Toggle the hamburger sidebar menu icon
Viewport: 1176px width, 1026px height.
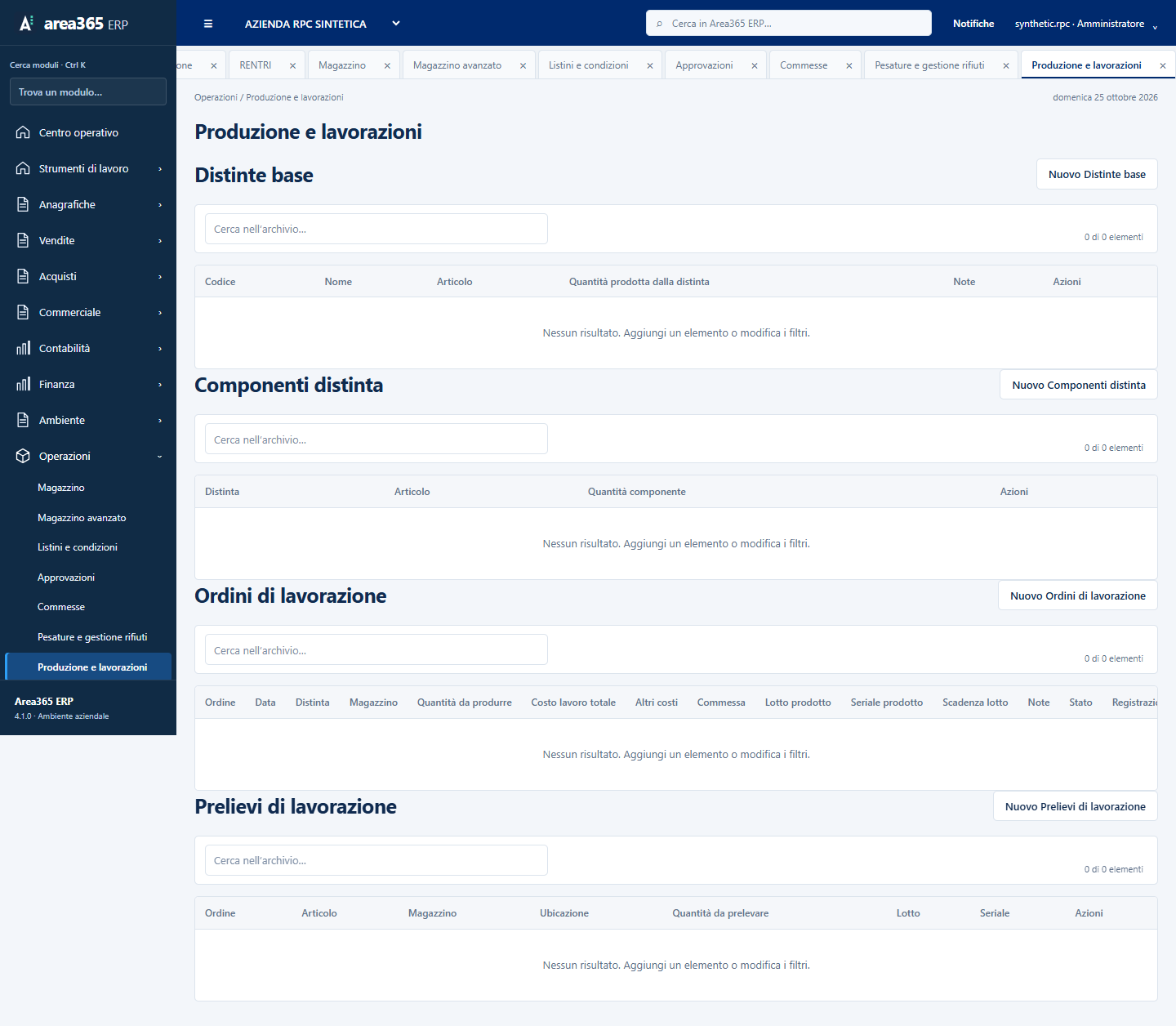pyautogui.click(x=208, y=24)
